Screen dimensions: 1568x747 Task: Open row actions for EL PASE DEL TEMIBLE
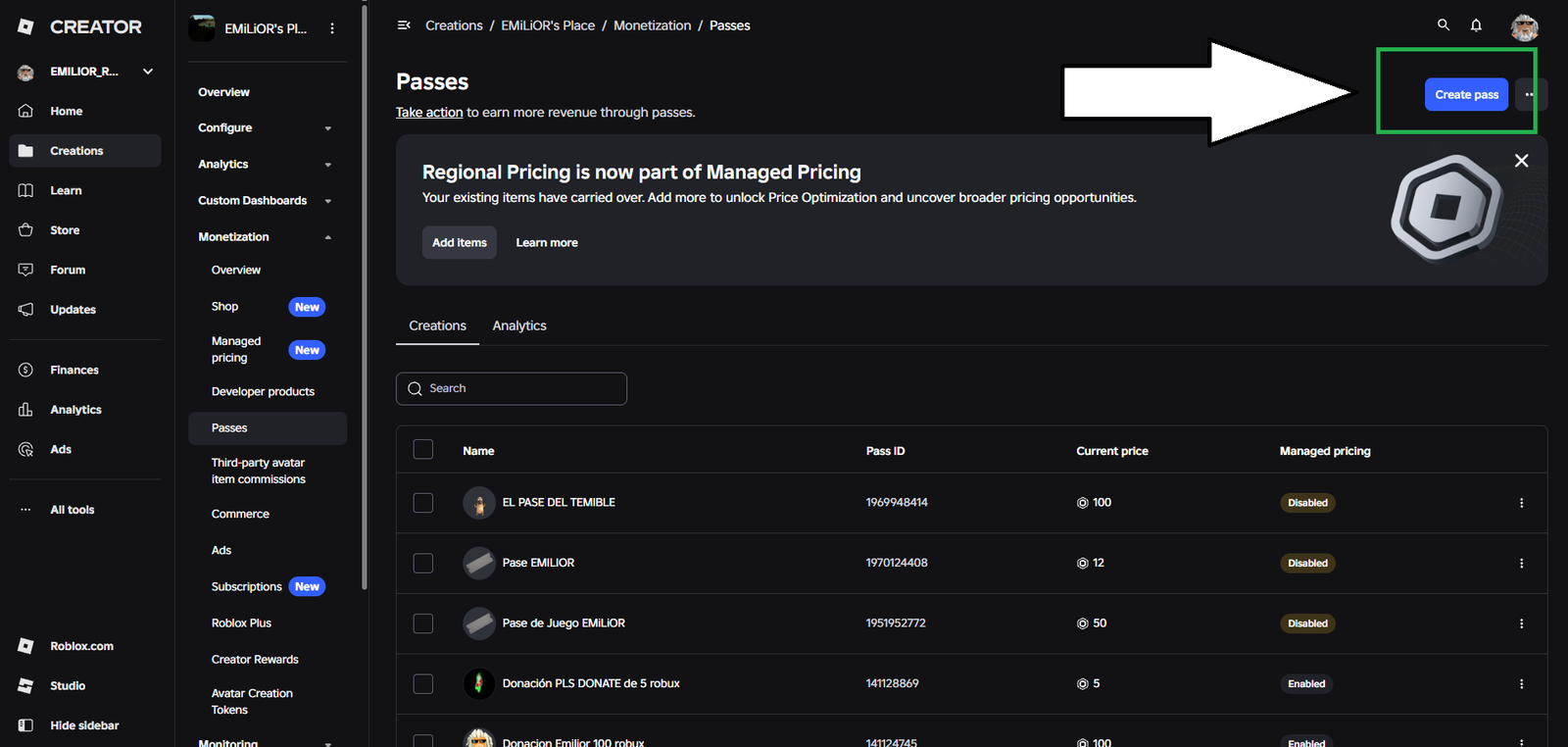(1521, 503)
